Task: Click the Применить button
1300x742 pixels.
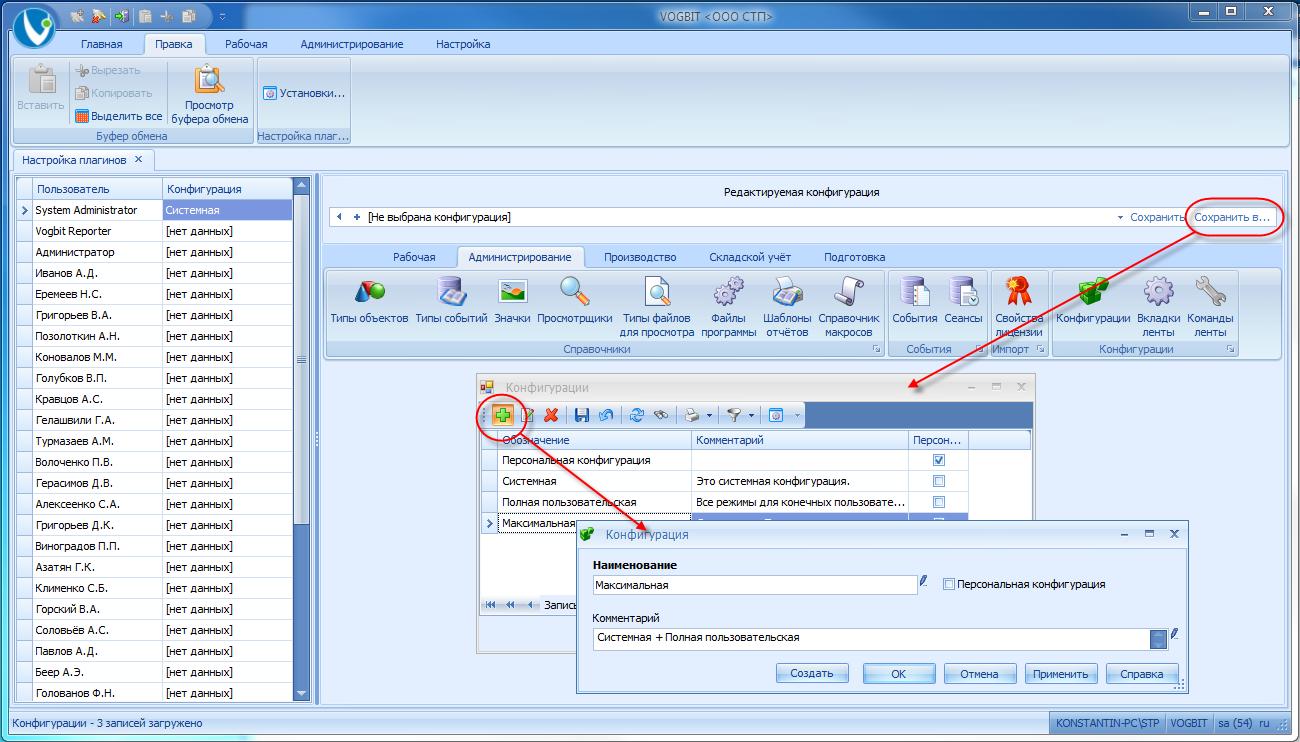Action: (x=1062, y=673)
